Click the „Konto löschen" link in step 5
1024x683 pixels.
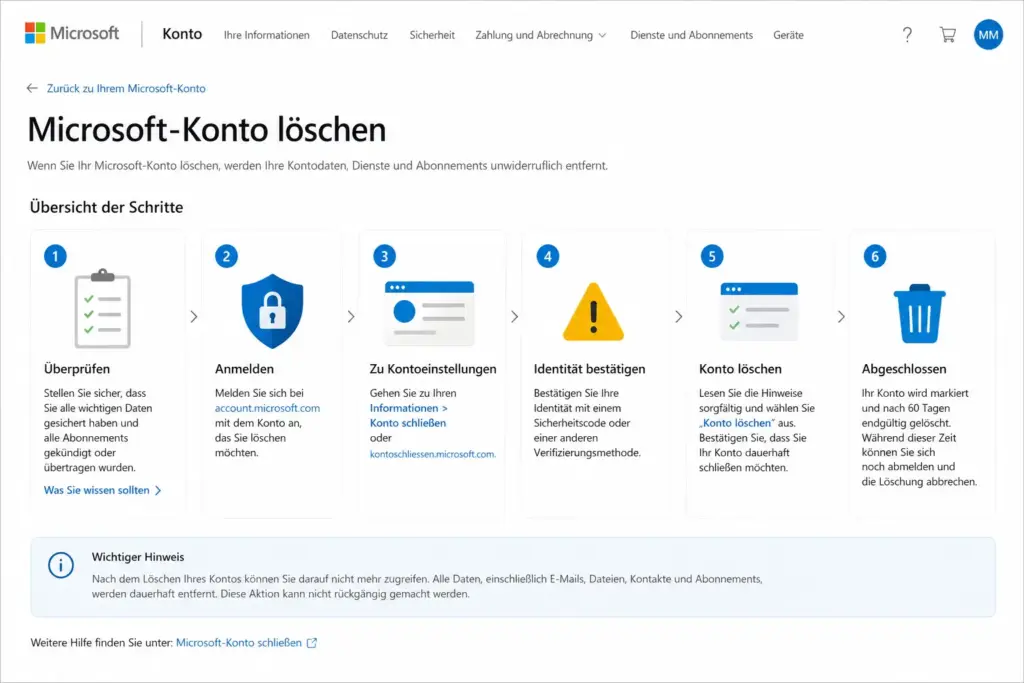point(737,423)
